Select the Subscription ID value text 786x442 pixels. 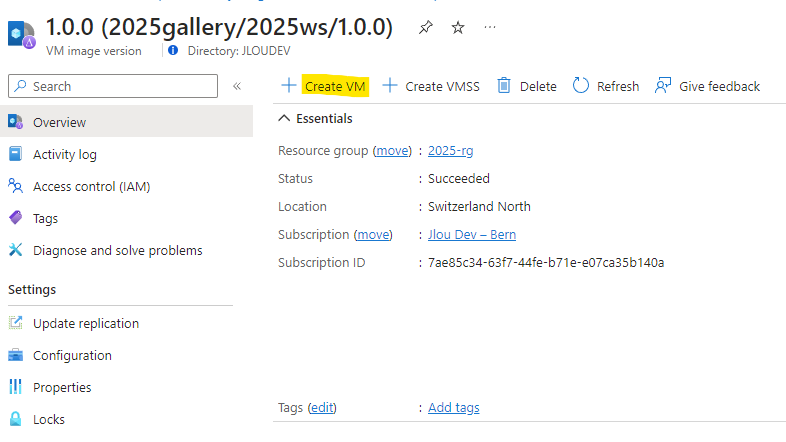tap(546, 263)
